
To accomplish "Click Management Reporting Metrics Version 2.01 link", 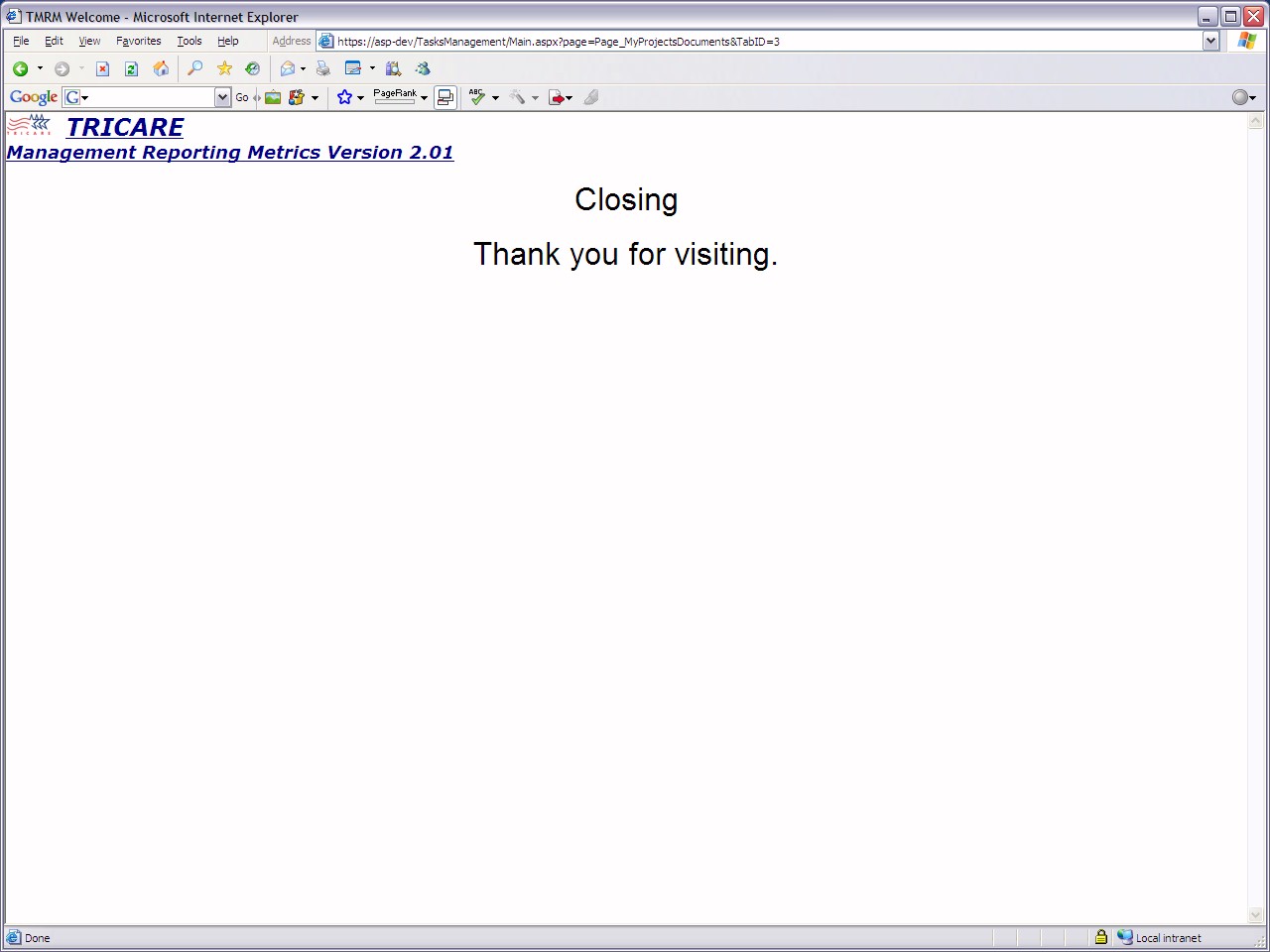I will (x=229, y=153).
